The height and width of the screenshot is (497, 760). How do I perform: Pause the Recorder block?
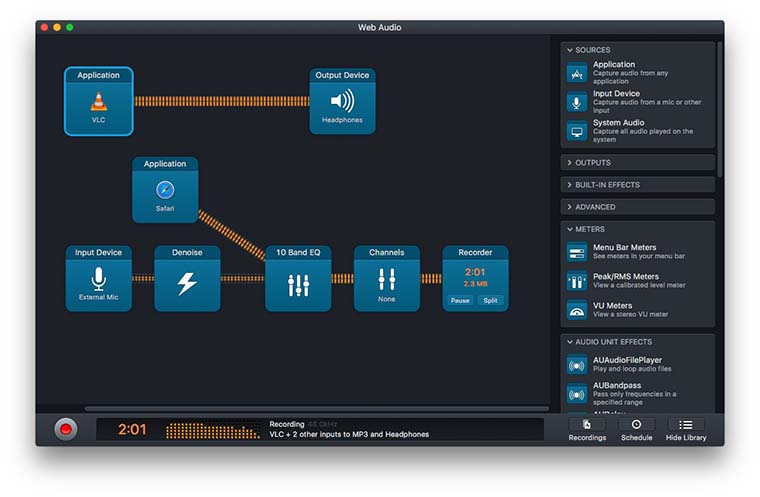coord(460,300)
